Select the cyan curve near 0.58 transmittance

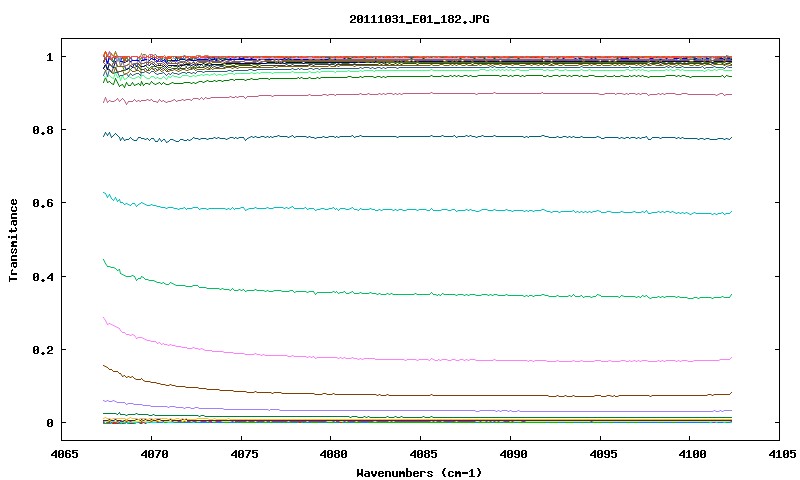click(418, 210)
